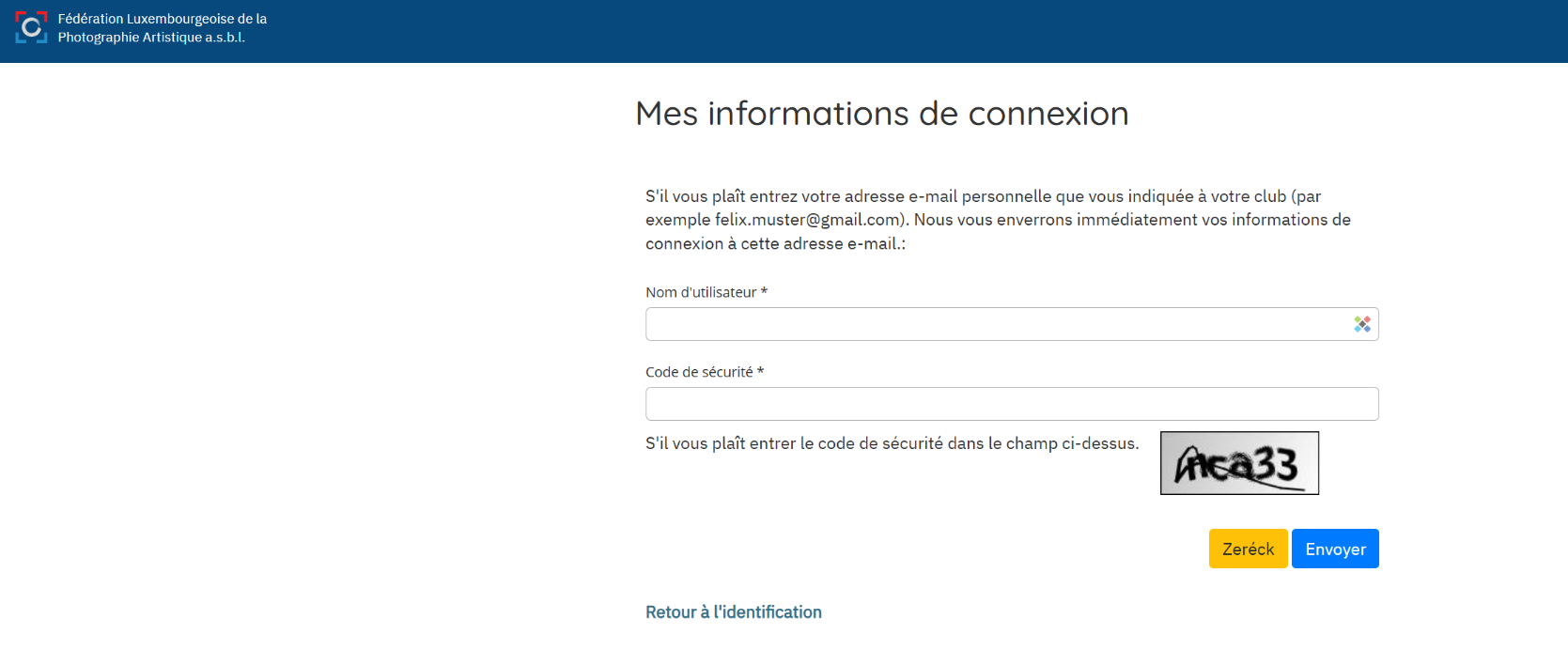
Task: Click the captcha instruction sentence beside image
Action: (x=891, y=443)
